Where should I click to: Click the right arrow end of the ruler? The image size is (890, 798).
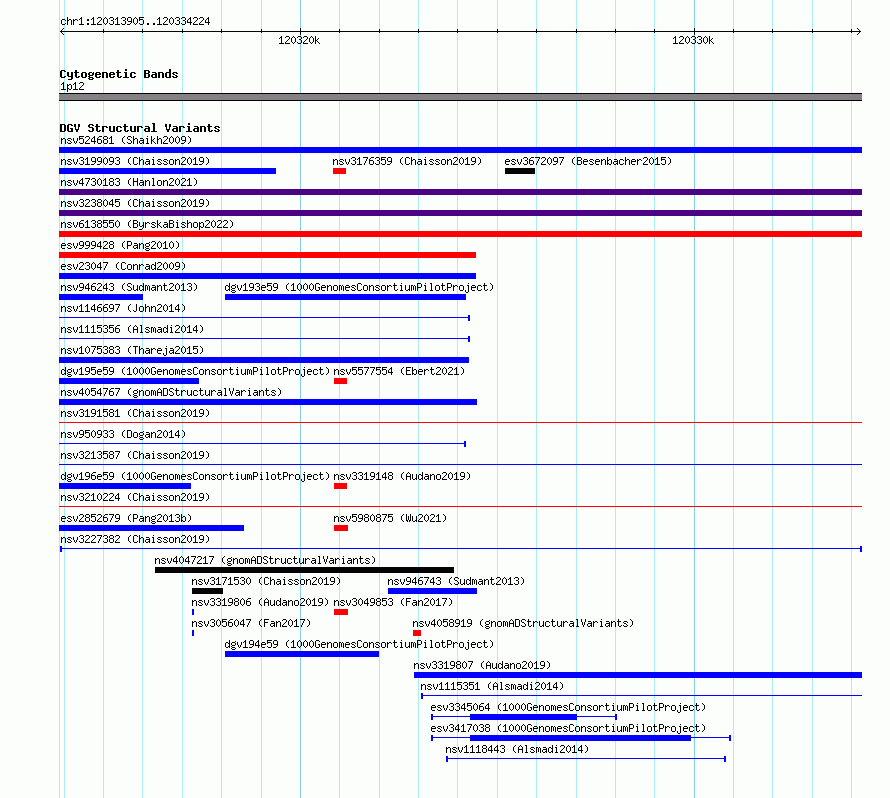pyautogui.click(x=858, y=32)
